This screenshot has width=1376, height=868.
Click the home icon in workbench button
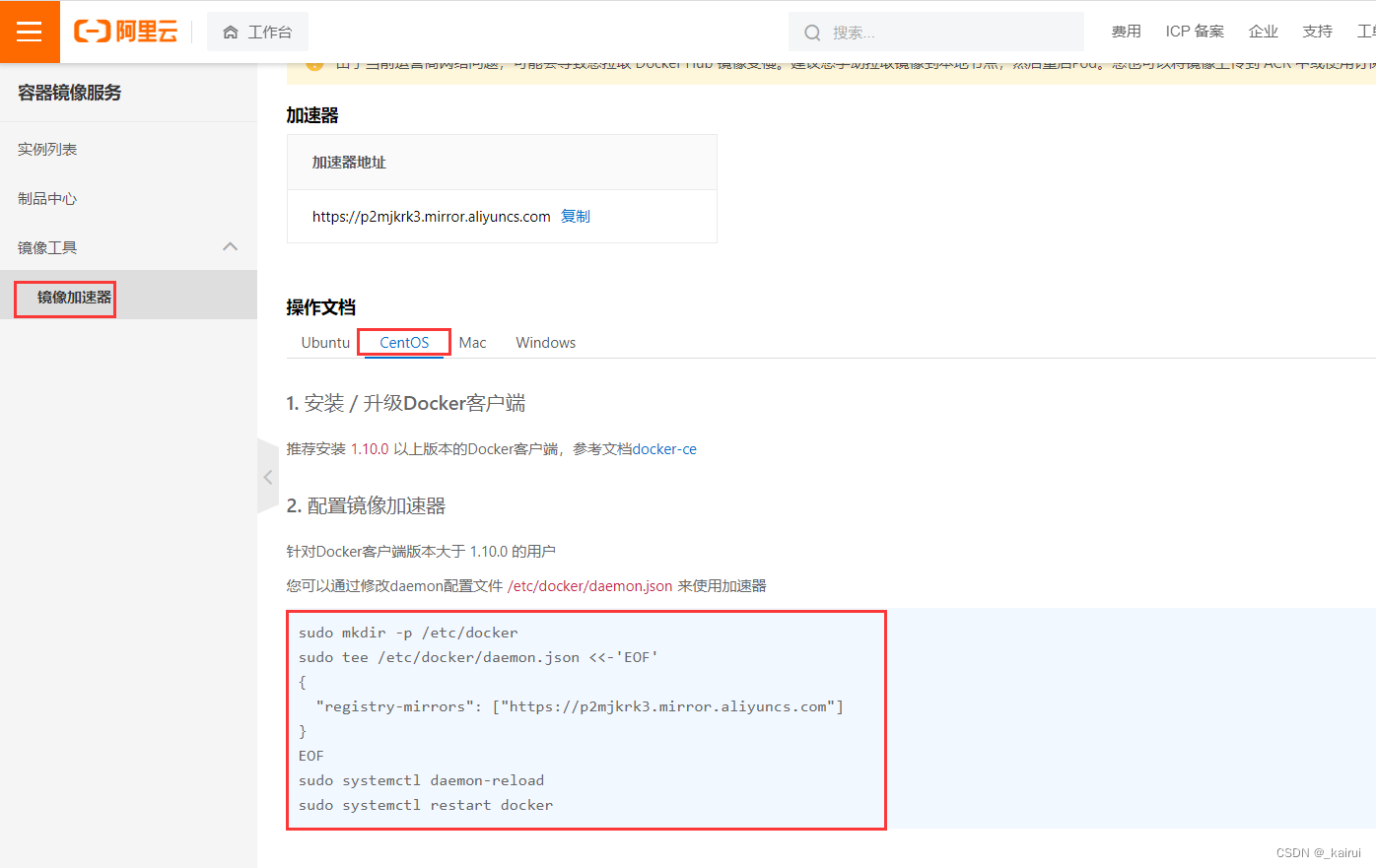[231, 33]
